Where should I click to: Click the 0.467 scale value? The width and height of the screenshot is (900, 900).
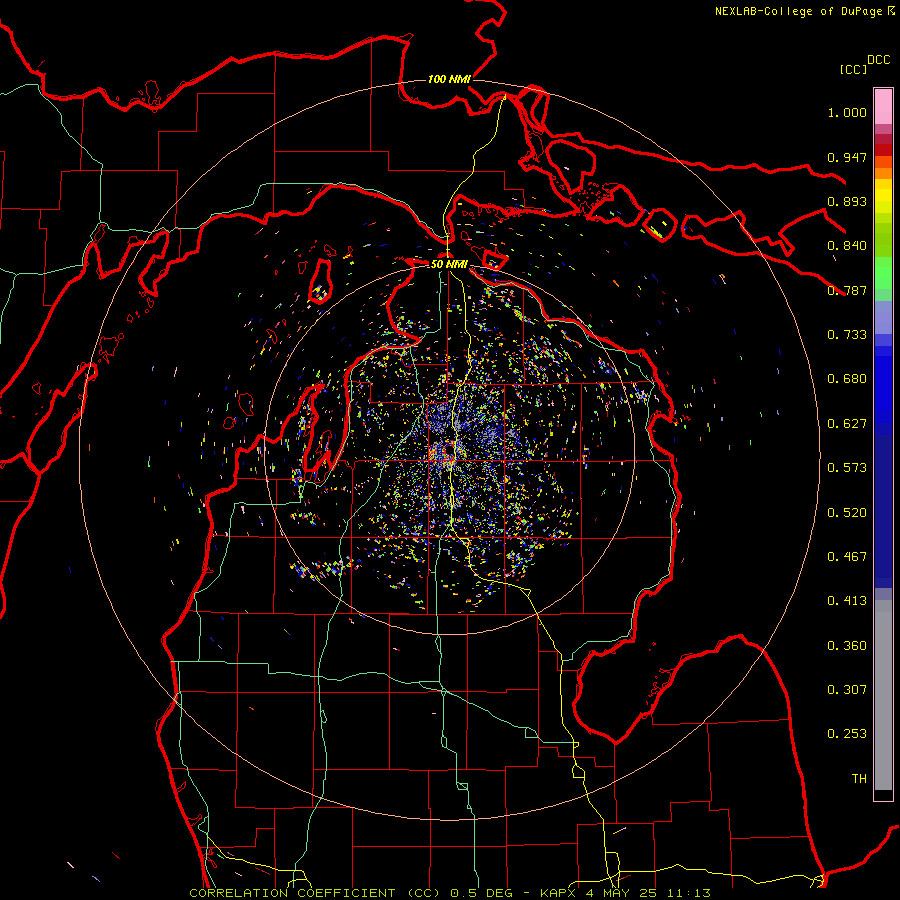pyautogui.click(x=847, y=557)
